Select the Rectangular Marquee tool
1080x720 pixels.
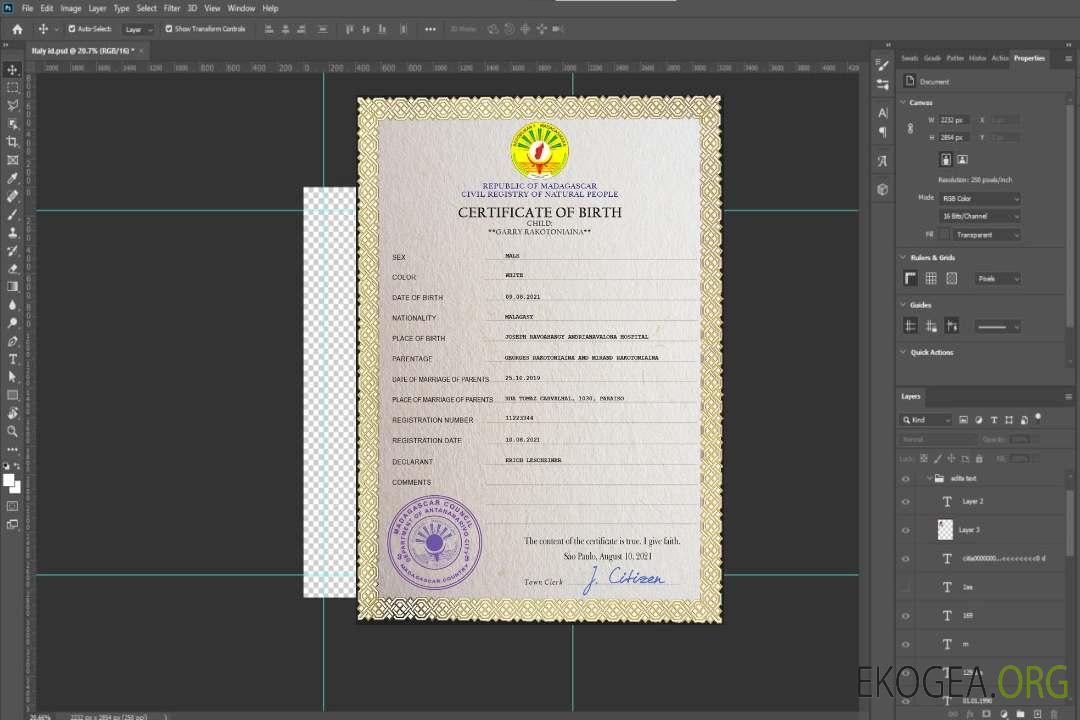12,88
